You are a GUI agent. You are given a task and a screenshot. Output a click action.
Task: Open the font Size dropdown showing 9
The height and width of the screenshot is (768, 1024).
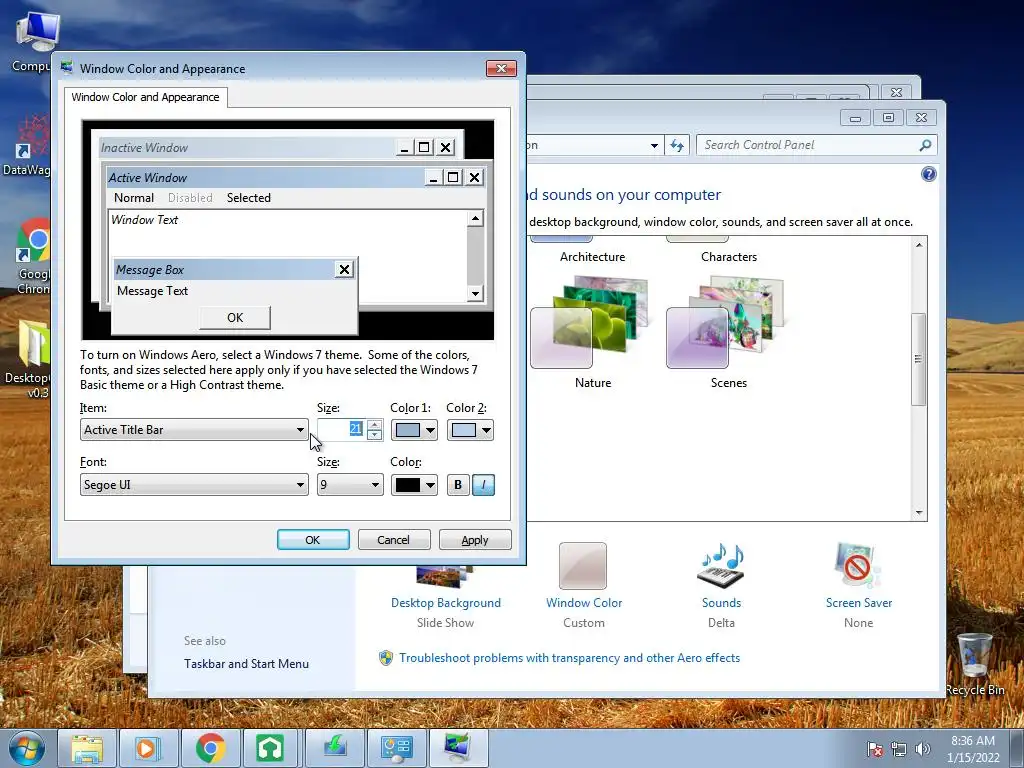(350, 485)
